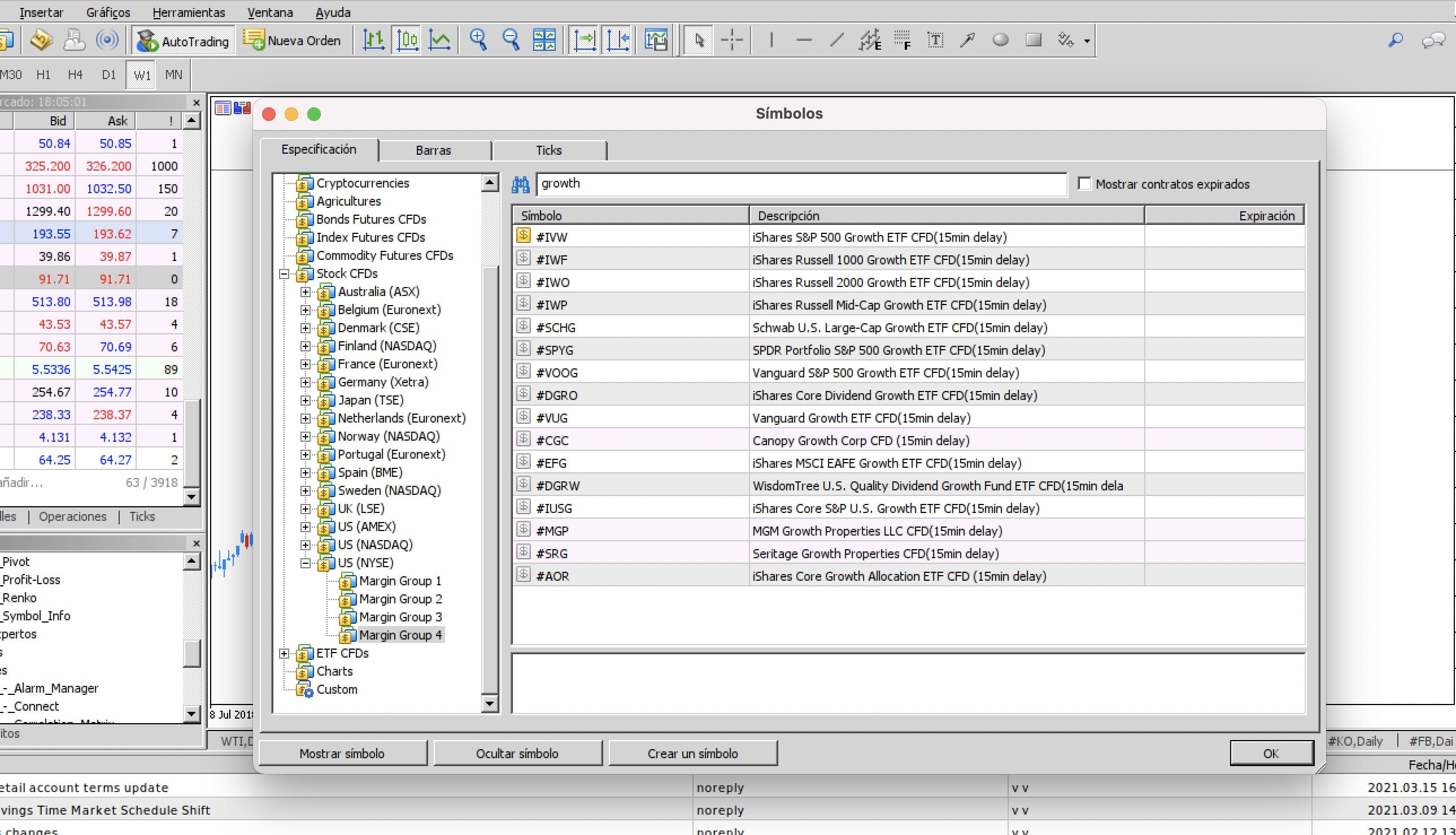1456x835 pixels.
Task: Zoom out of the chart
Action: [511, 40]
